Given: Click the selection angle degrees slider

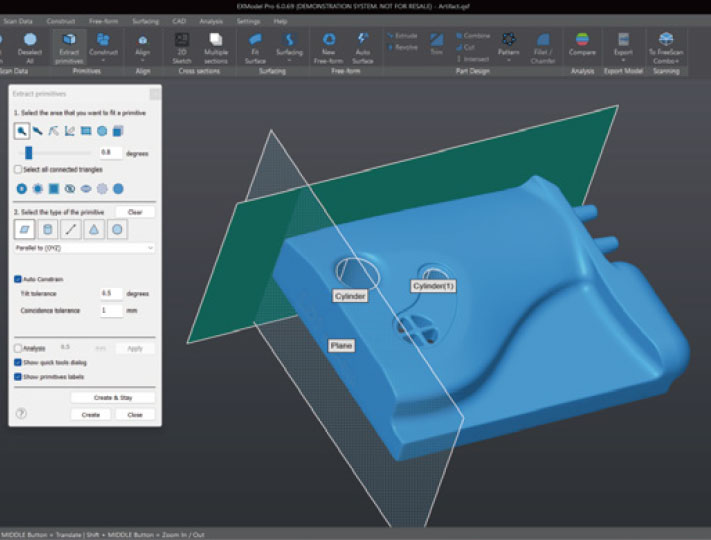Looking at the screenshot, I should (x=30, y=152).
